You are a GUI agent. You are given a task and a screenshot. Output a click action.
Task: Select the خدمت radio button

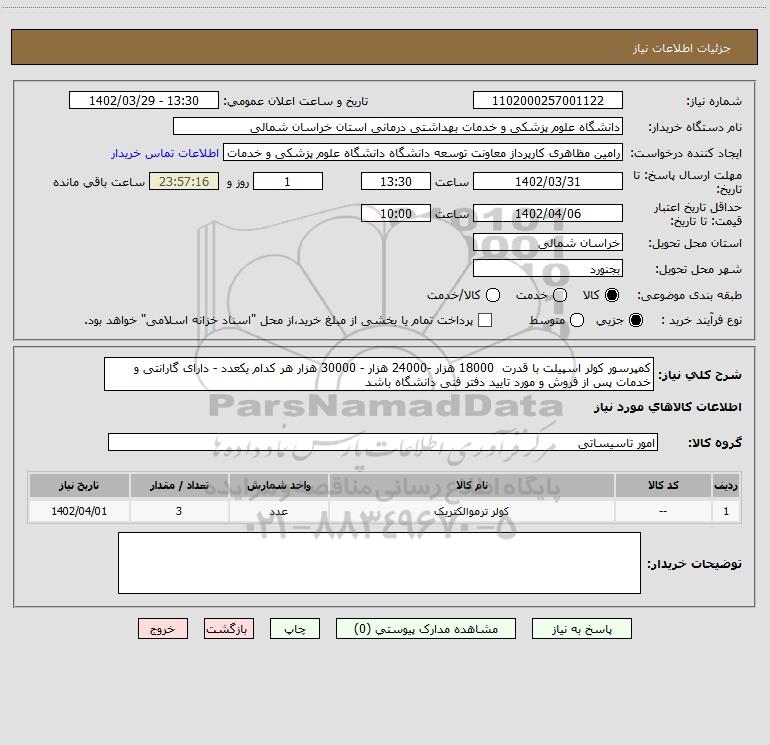point(560,295)
